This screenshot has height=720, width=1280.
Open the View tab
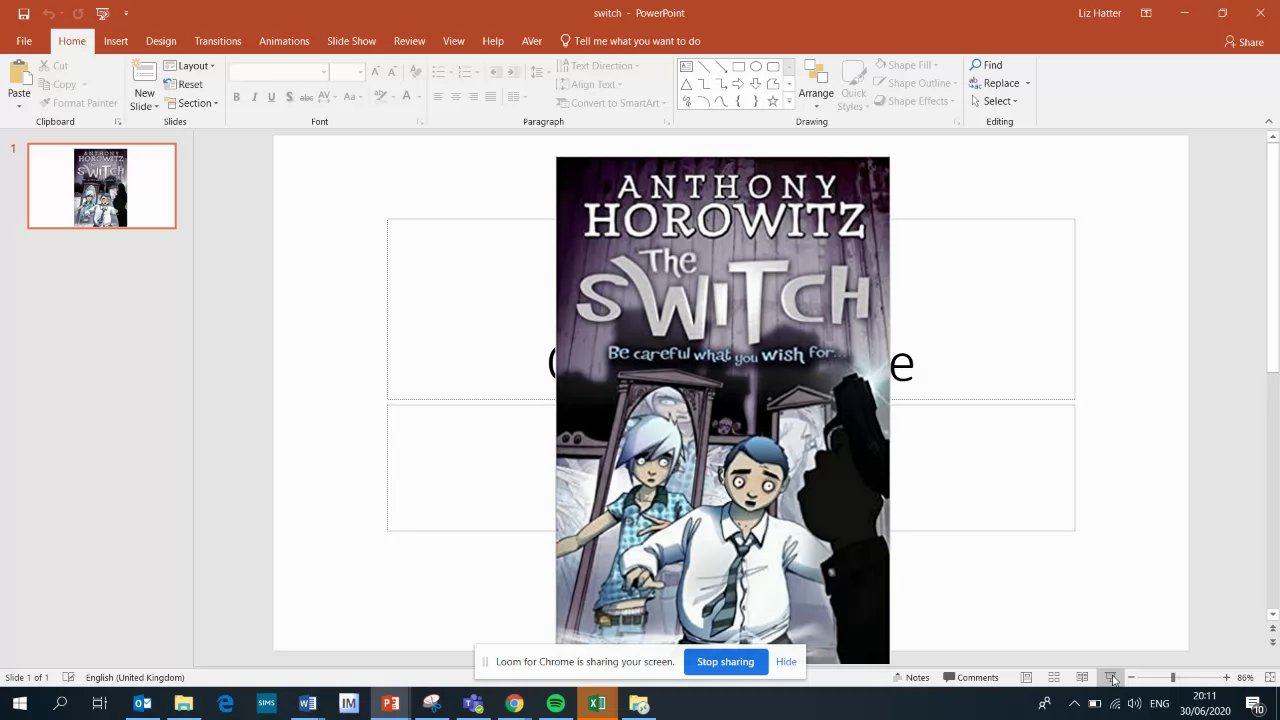(454, 41)
